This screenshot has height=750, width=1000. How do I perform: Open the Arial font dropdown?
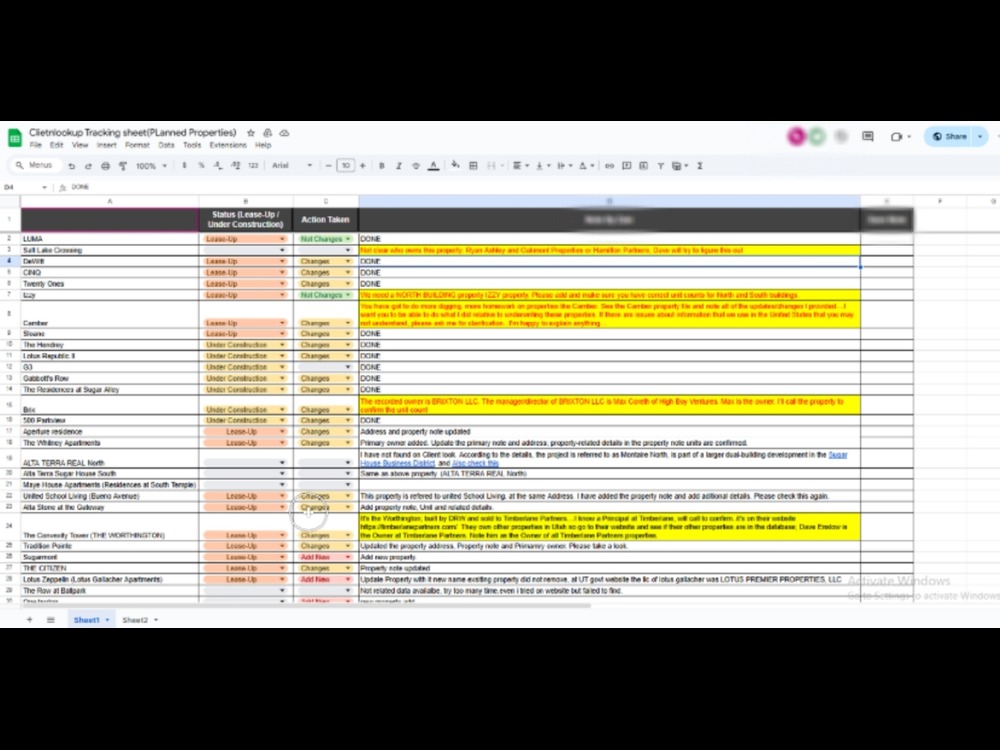(292, 166)
